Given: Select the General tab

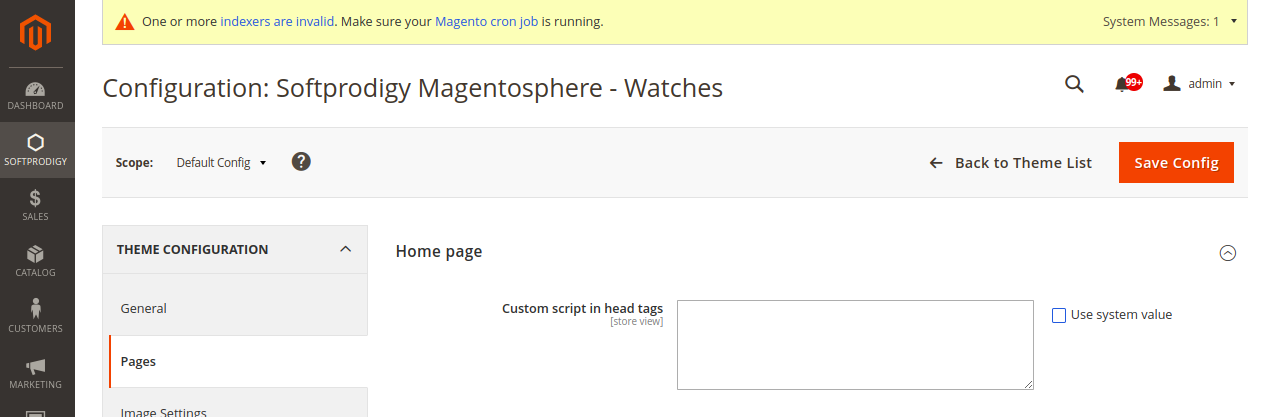Looking at the screenshot, I should coord(236,308).
